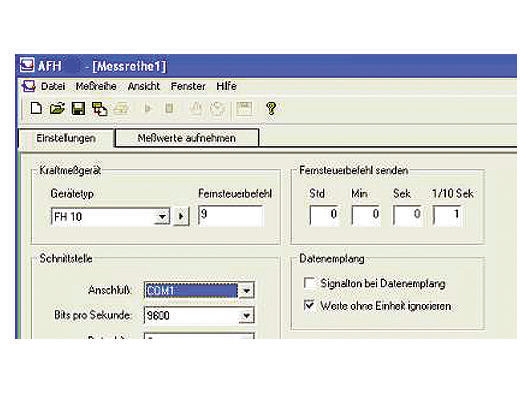Viewport: 531px width, 413px height.
Task: Open a file with the folder icon
Action: pos(57,109)
